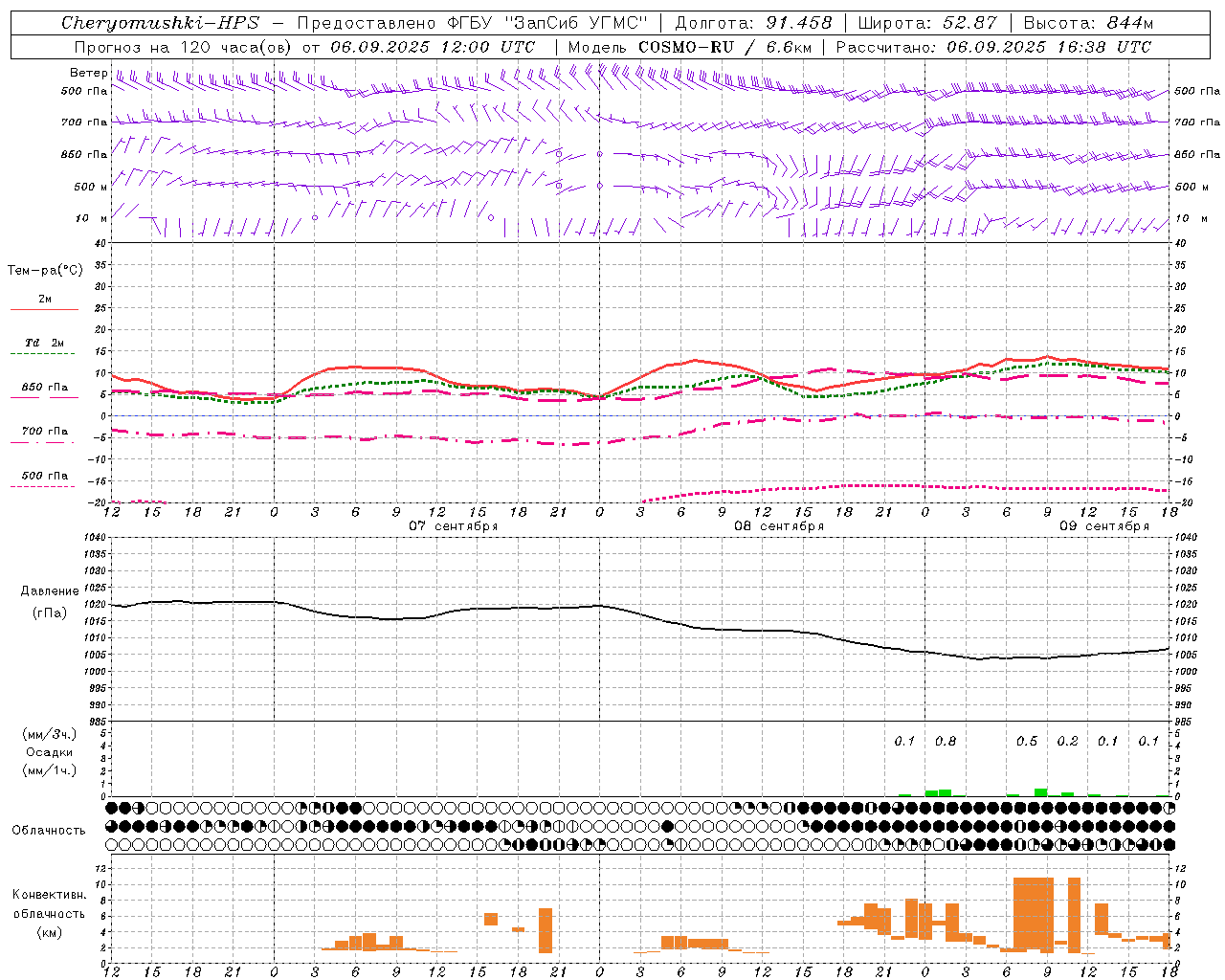Click the (гПа) unit under Давление
1225x980 pixels.
click(50, 612)
